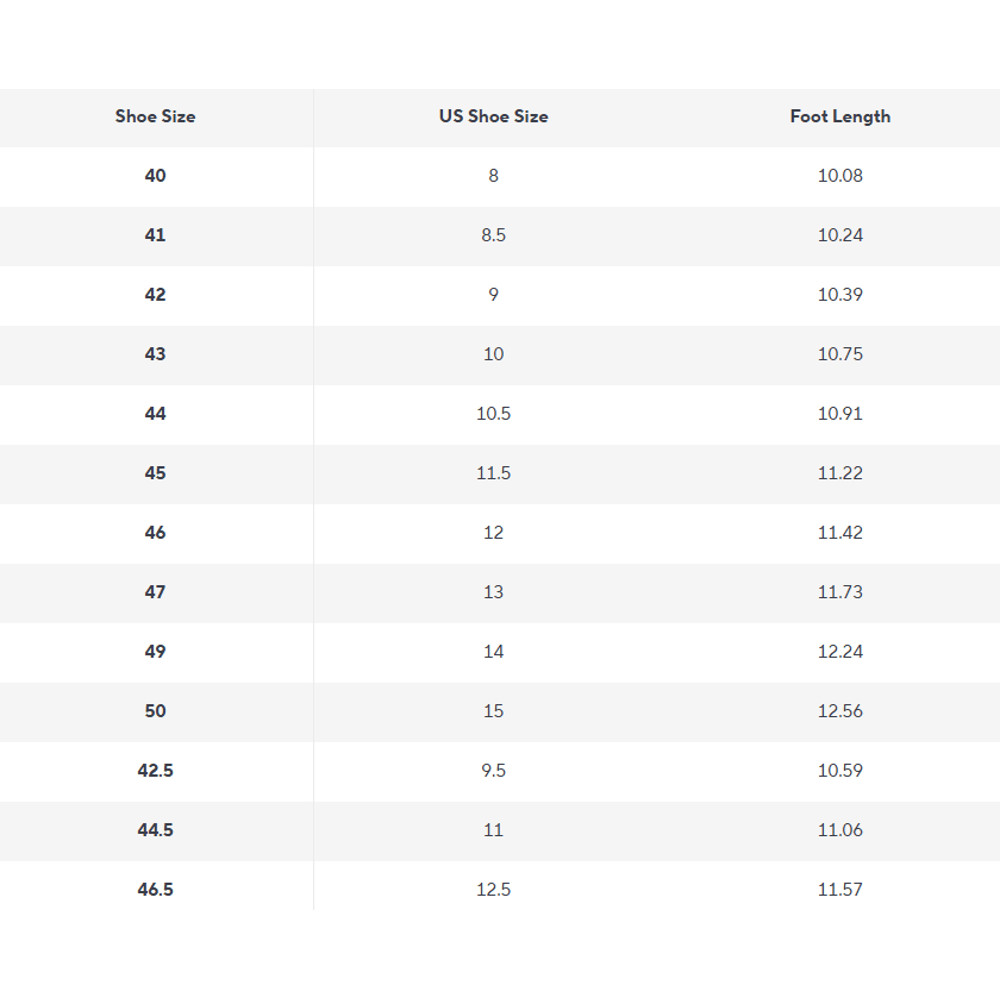Select shoe size 40 cell
This screenshot has height=1000, width=1000.
(155, 176)
